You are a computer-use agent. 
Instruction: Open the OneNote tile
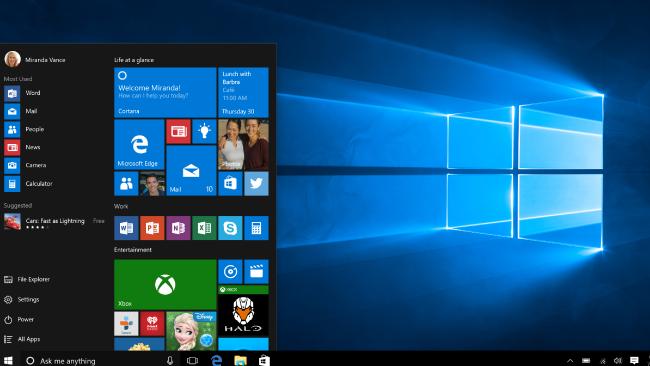coord(178,228)
